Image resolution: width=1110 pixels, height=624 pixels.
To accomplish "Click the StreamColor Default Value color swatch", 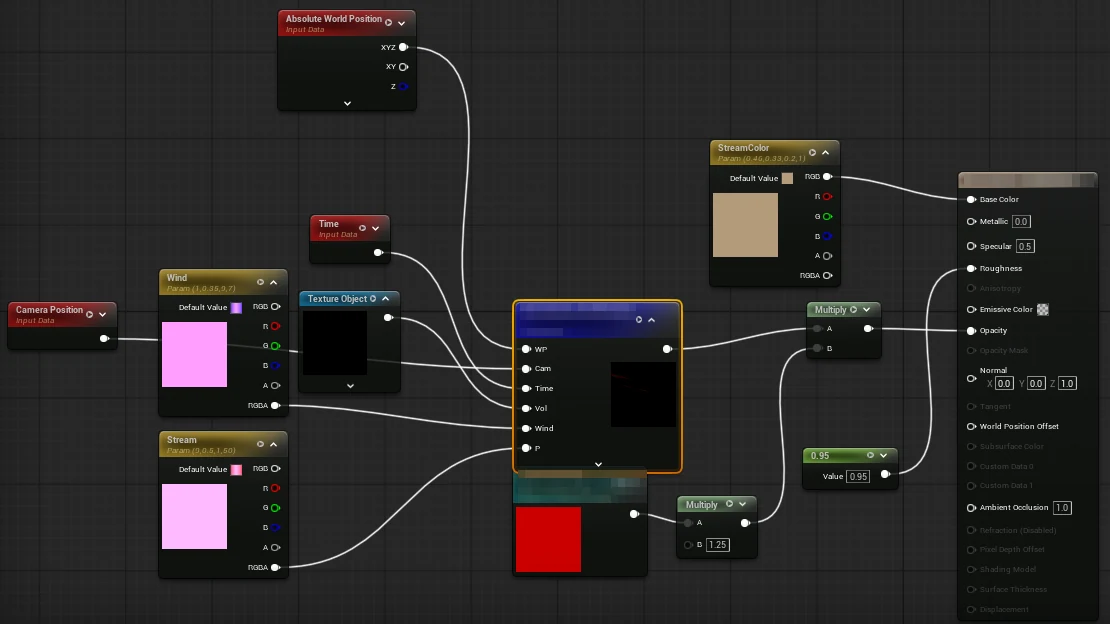I will [787, 178].
